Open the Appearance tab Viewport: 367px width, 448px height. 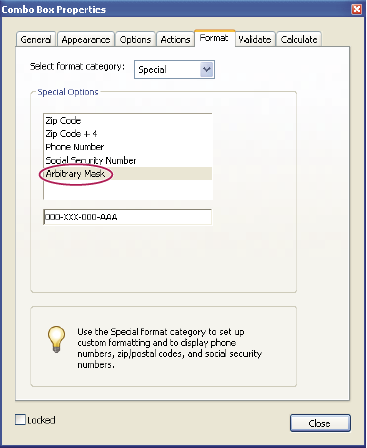pyautogui.click(x=86, y=39)
